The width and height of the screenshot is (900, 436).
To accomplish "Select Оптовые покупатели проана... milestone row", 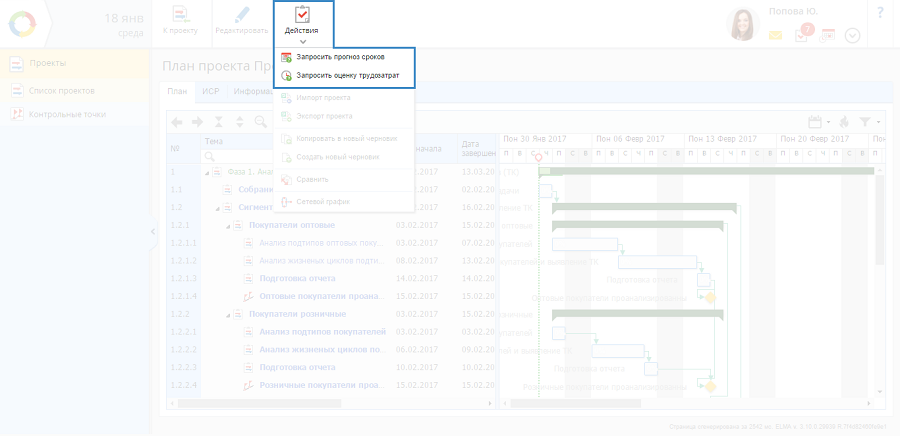I will click(x=331, y=296).
